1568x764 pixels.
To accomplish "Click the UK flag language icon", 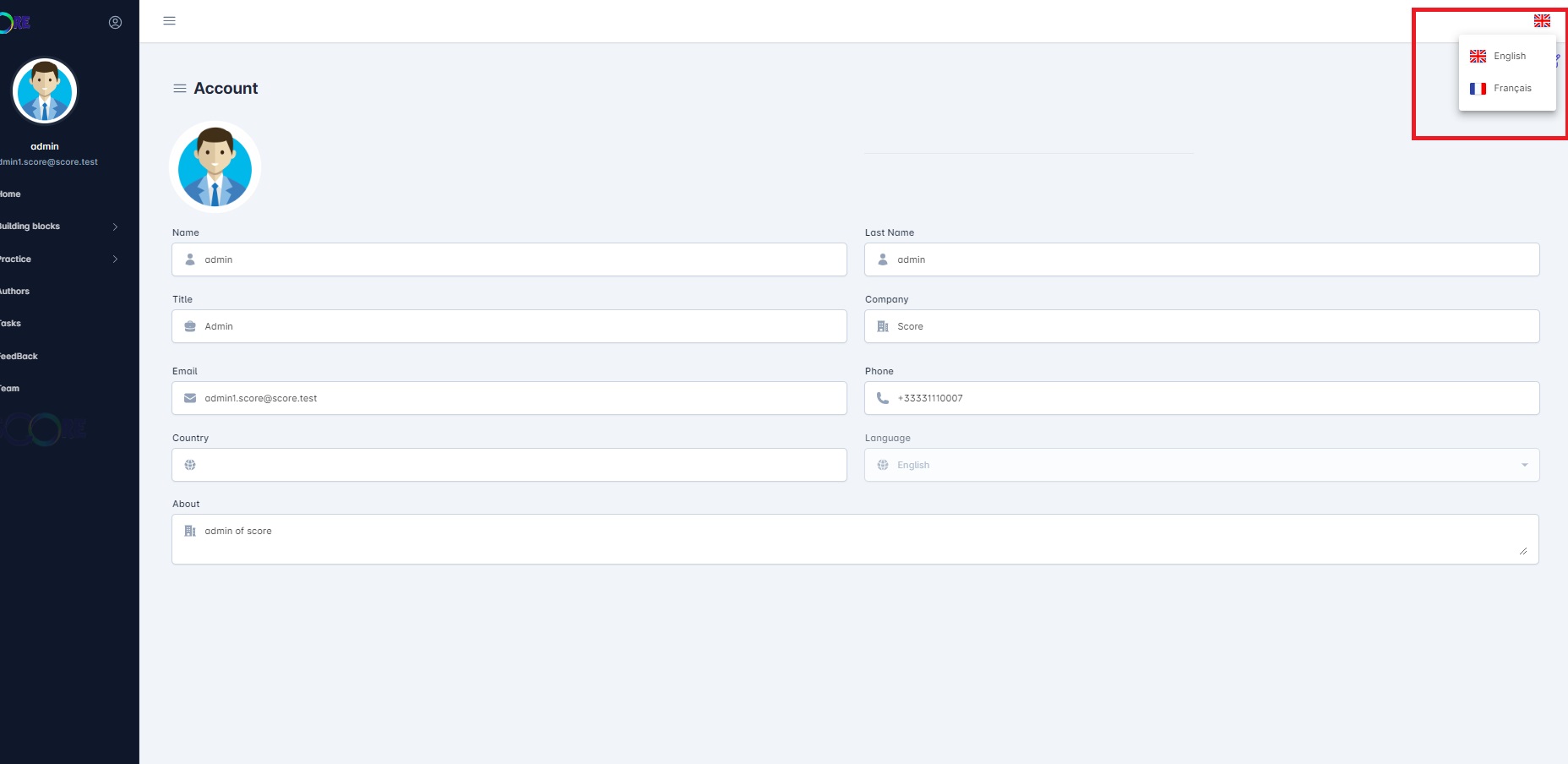I will point(1542,20).
